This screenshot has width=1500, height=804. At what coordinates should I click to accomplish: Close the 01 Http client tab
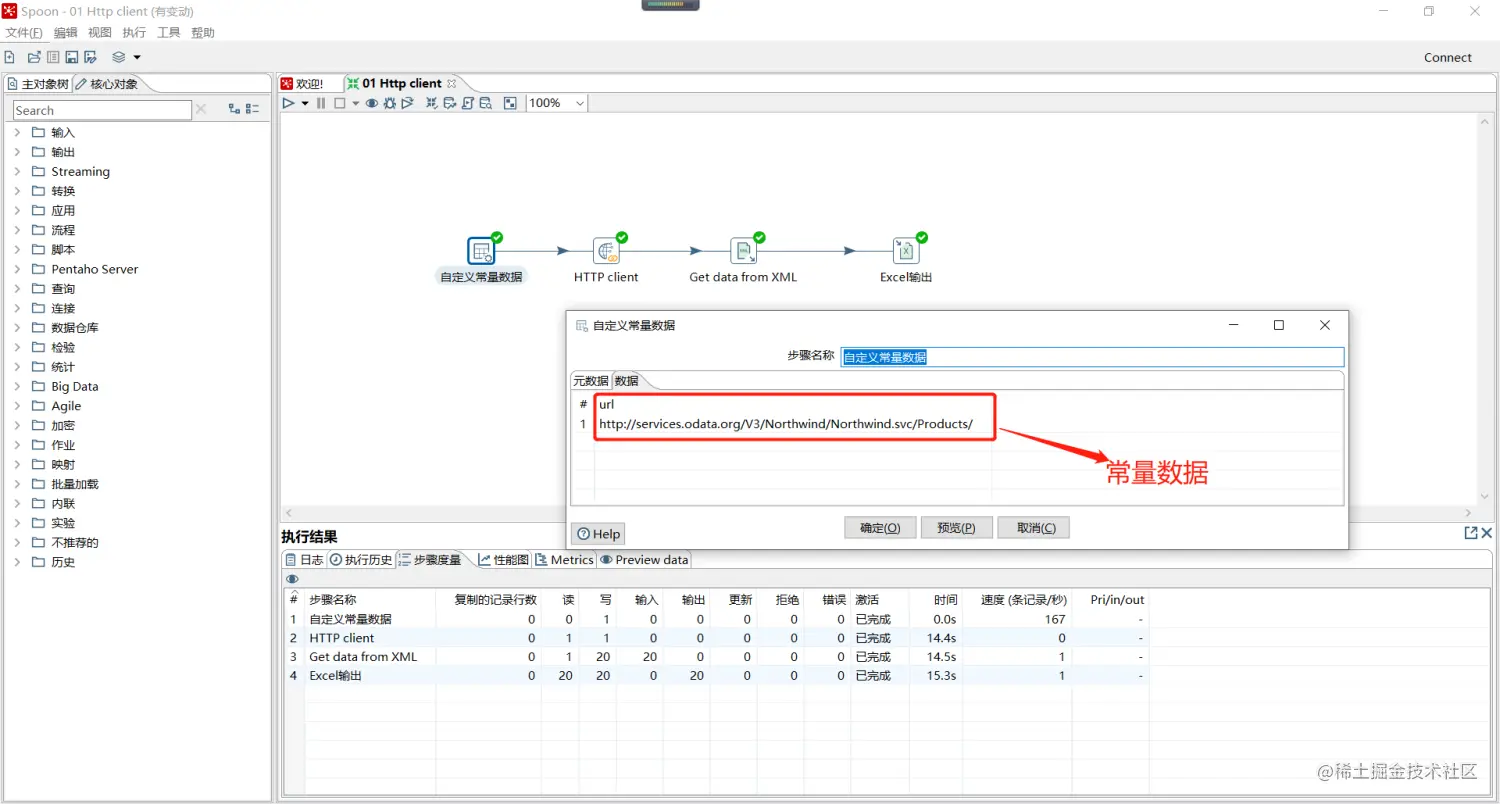click(x=452, y=84)
